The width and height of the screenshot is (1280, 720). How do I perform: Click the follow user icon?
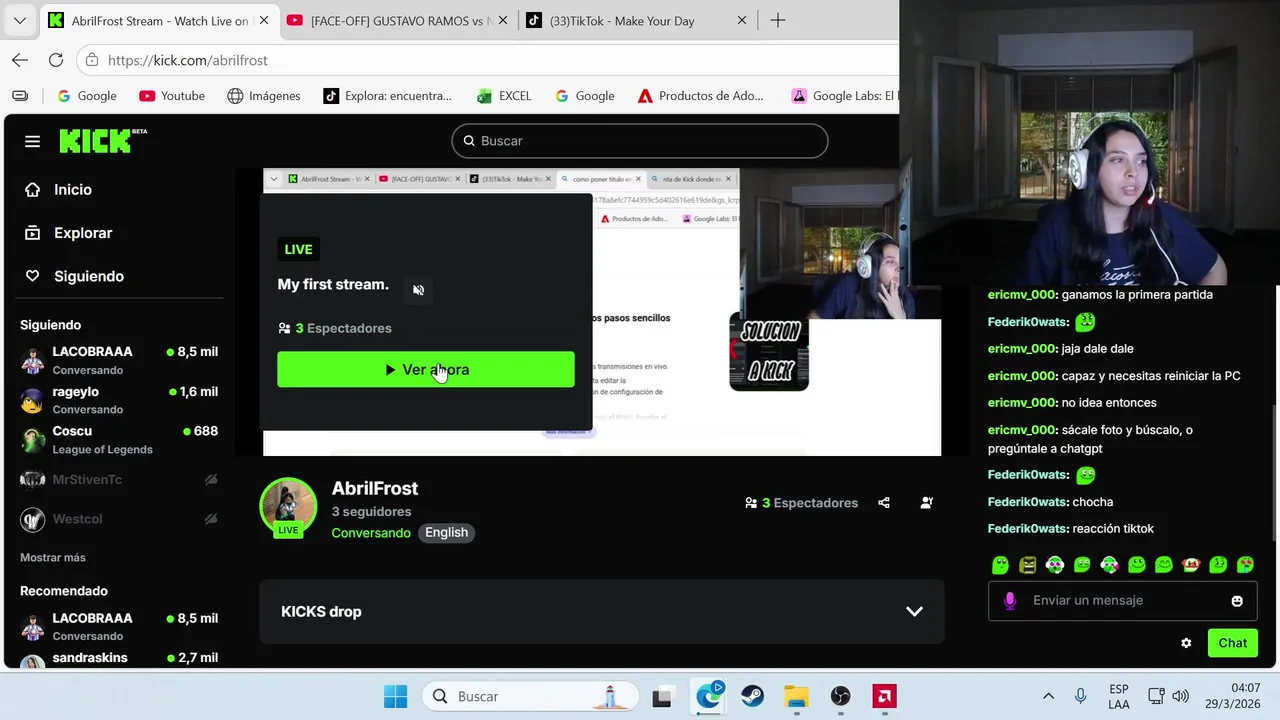coord(927,503)
